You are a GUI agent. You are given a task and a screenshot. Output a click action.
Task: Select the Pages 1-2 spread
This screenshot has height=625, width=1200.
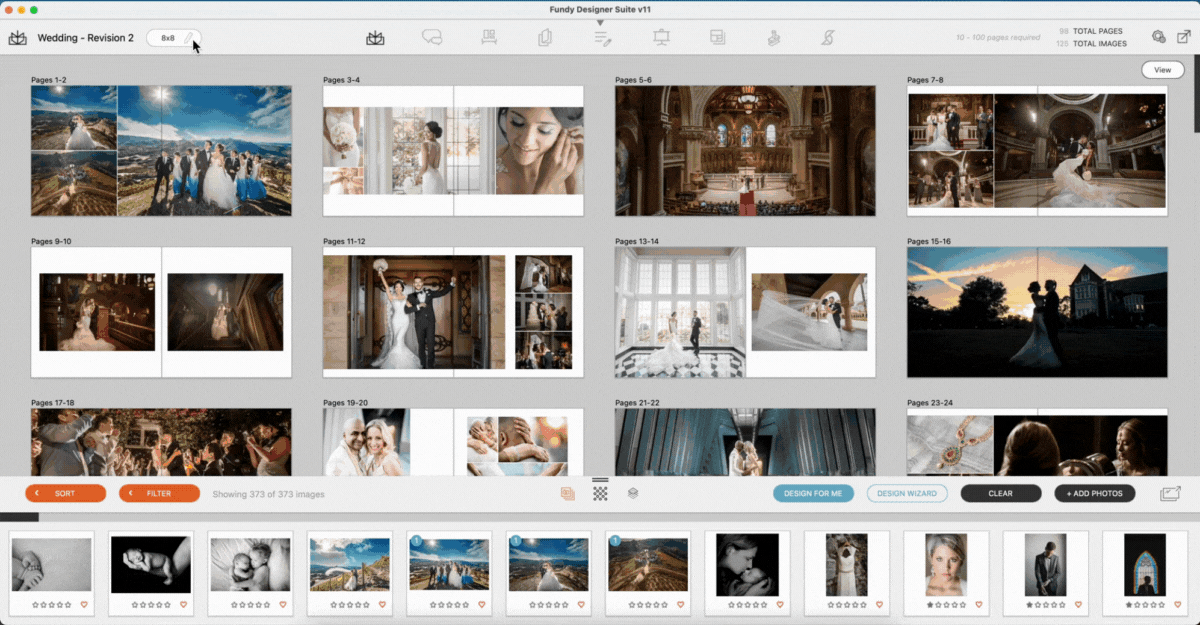click(x=161, y=151)
